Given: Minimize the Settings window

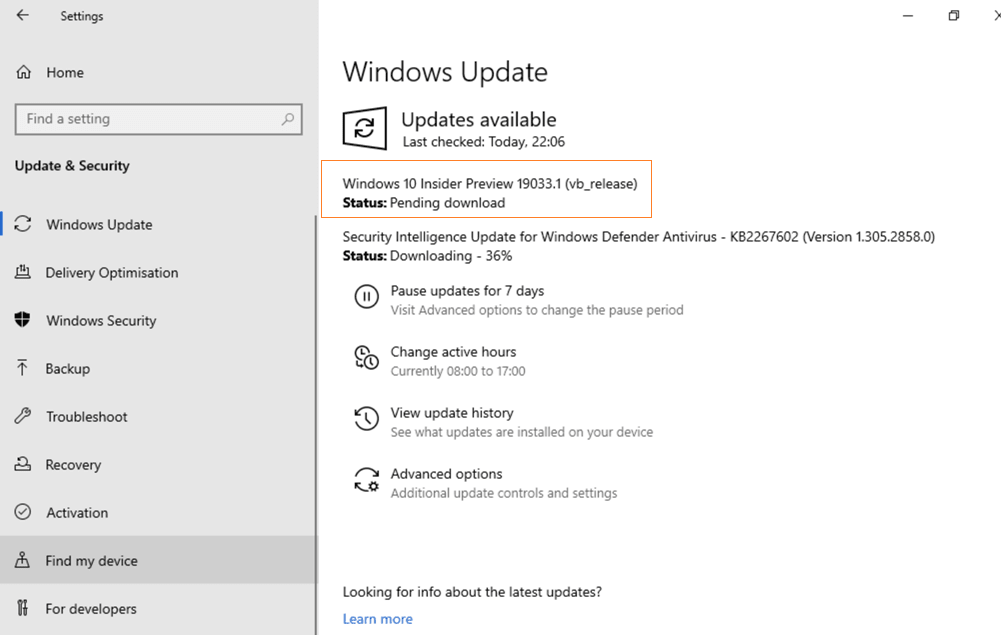Looking at the screenshot, I should (x=908, y=15).
